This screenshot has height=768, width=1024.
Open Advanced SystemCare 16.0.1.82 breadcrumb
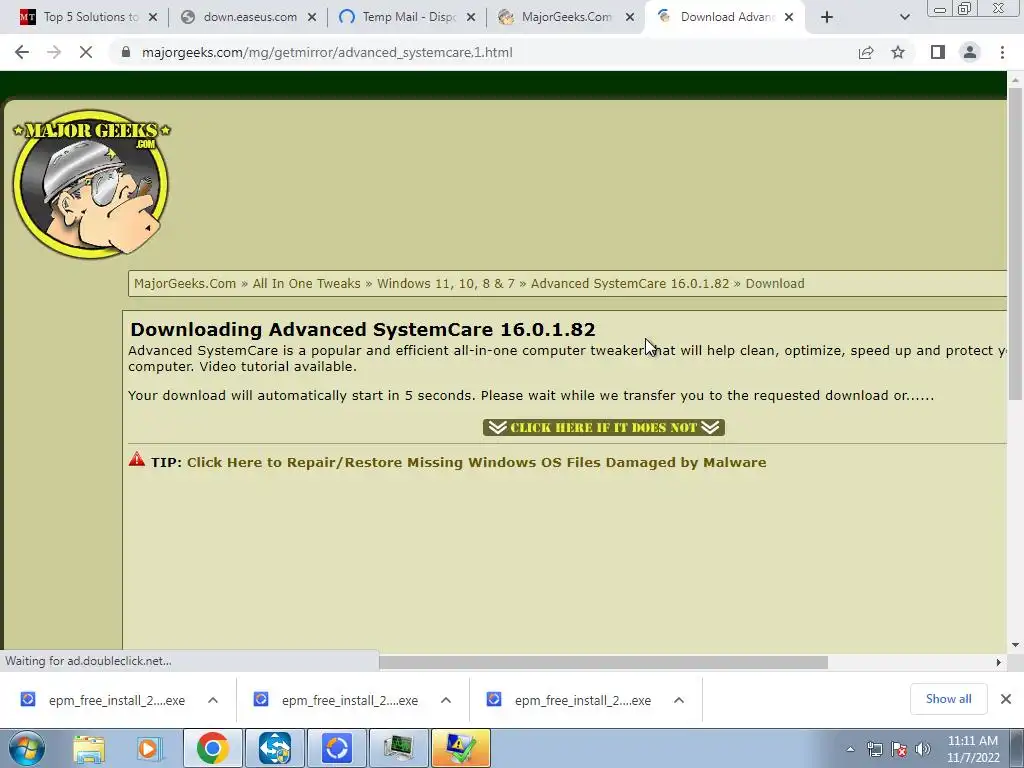(x=630, y=283)
